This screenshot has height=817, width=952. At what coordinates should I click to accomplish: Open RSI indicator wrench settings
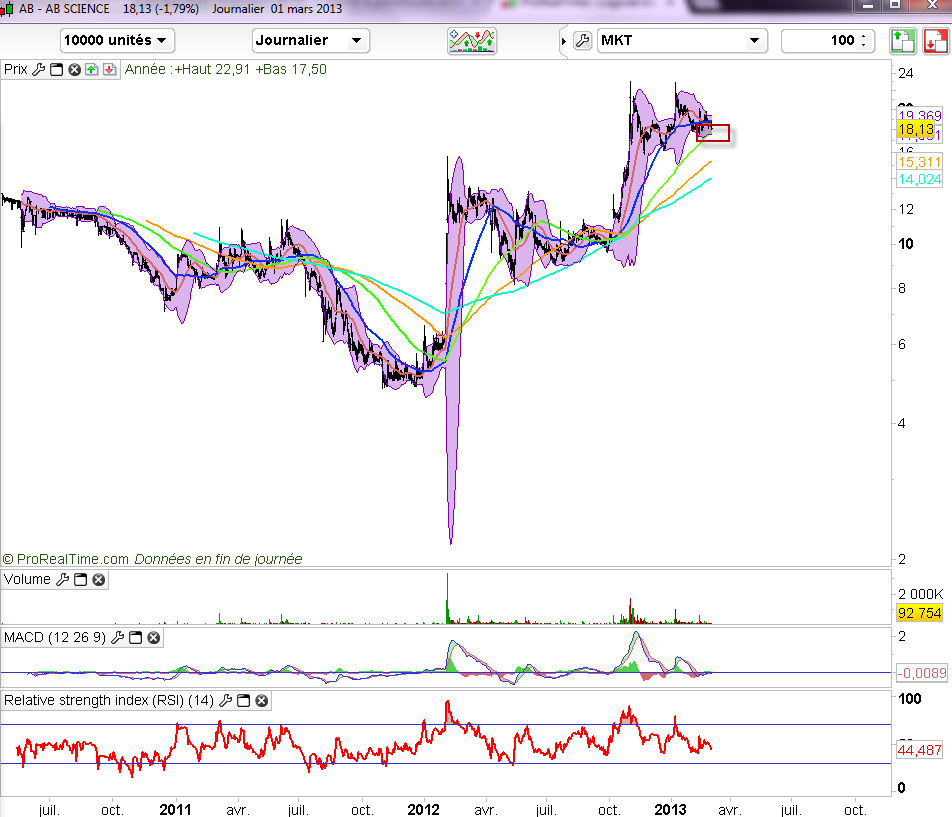[226, 701]
